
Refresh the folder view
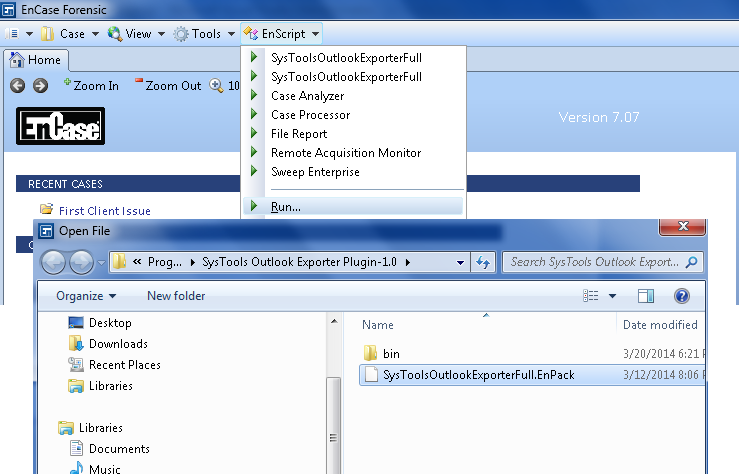click(483, 262)
